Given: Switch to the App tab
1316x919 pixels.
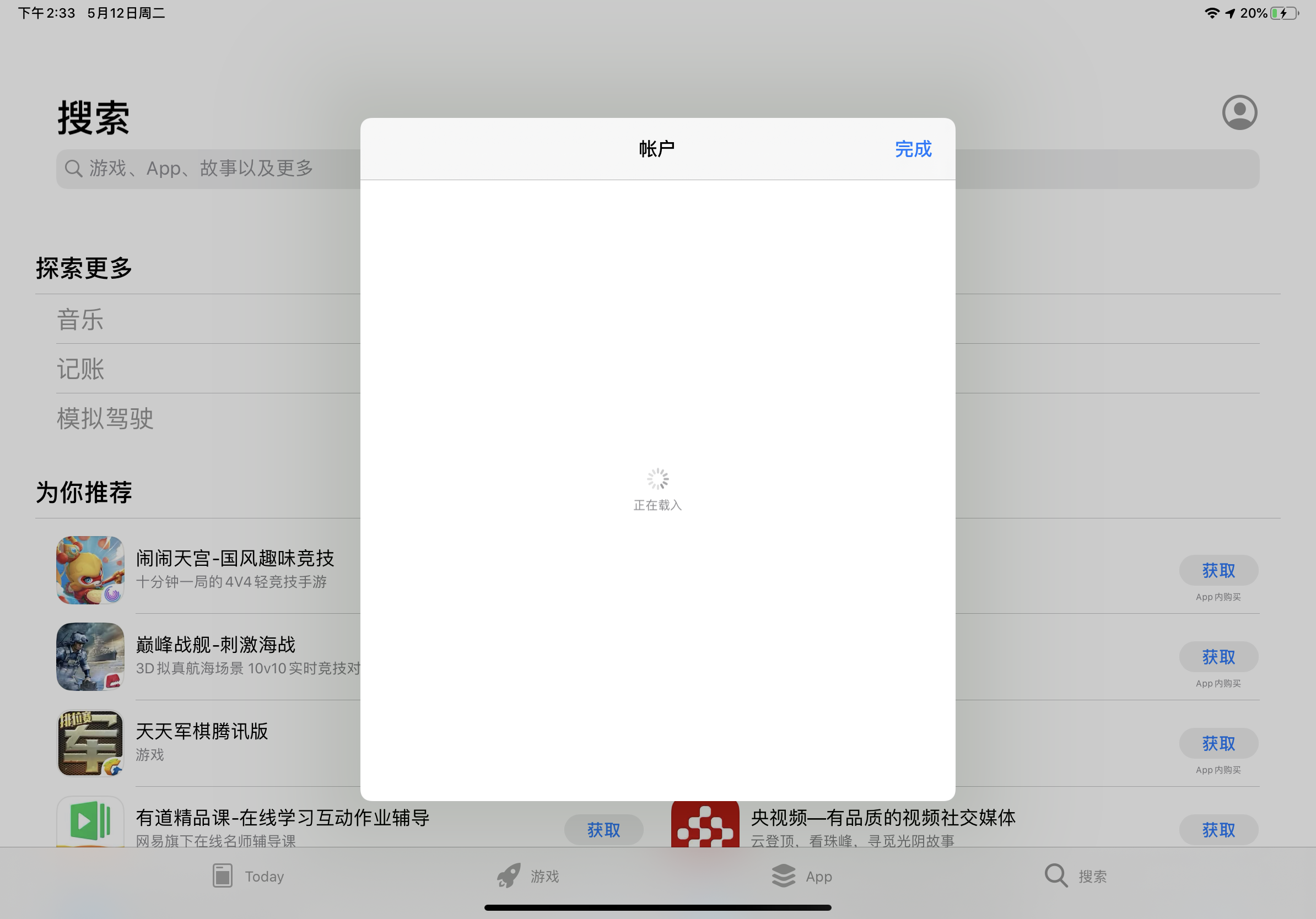Looking at the screenshot, I should 801,875.
